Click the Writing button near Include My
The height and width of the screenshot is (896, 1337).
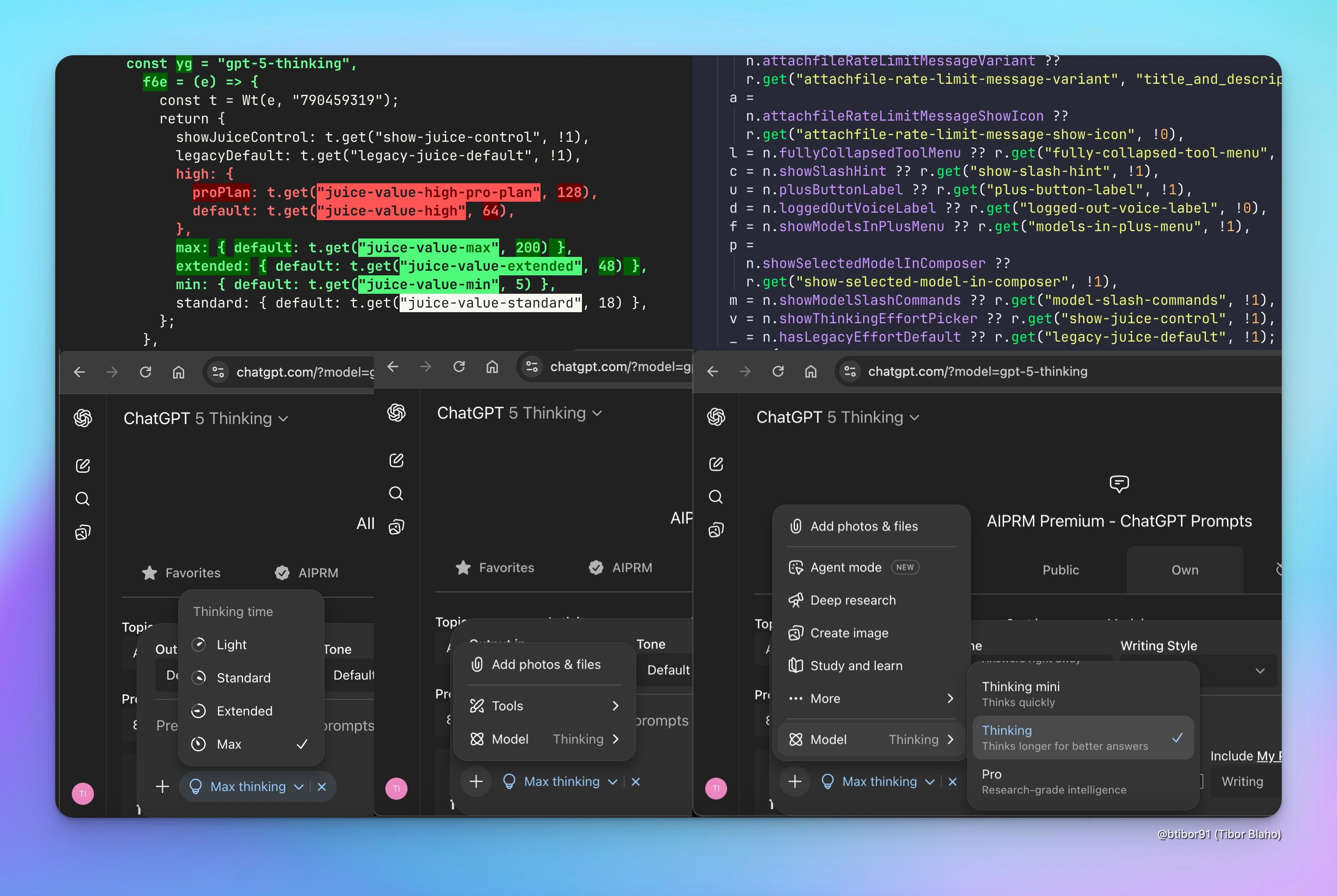click(x=1242, y=781)
